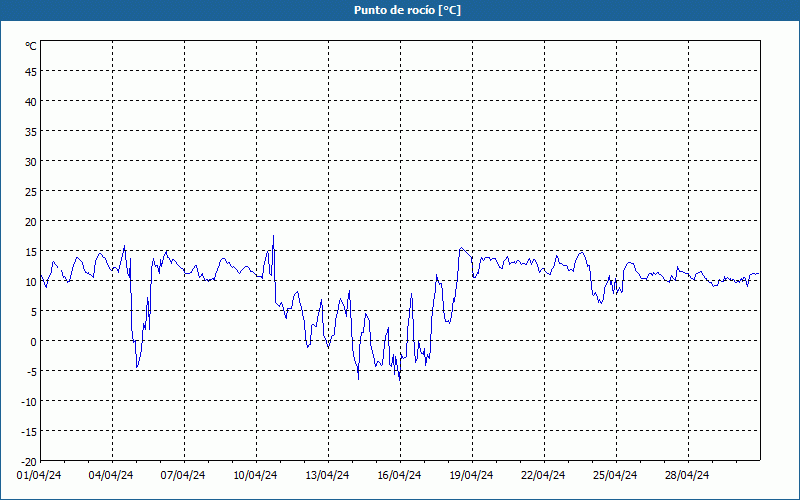The height and width of the screenshot is (500, 800).
Task: Click the y-axis label -20
Action: (29, 462)
